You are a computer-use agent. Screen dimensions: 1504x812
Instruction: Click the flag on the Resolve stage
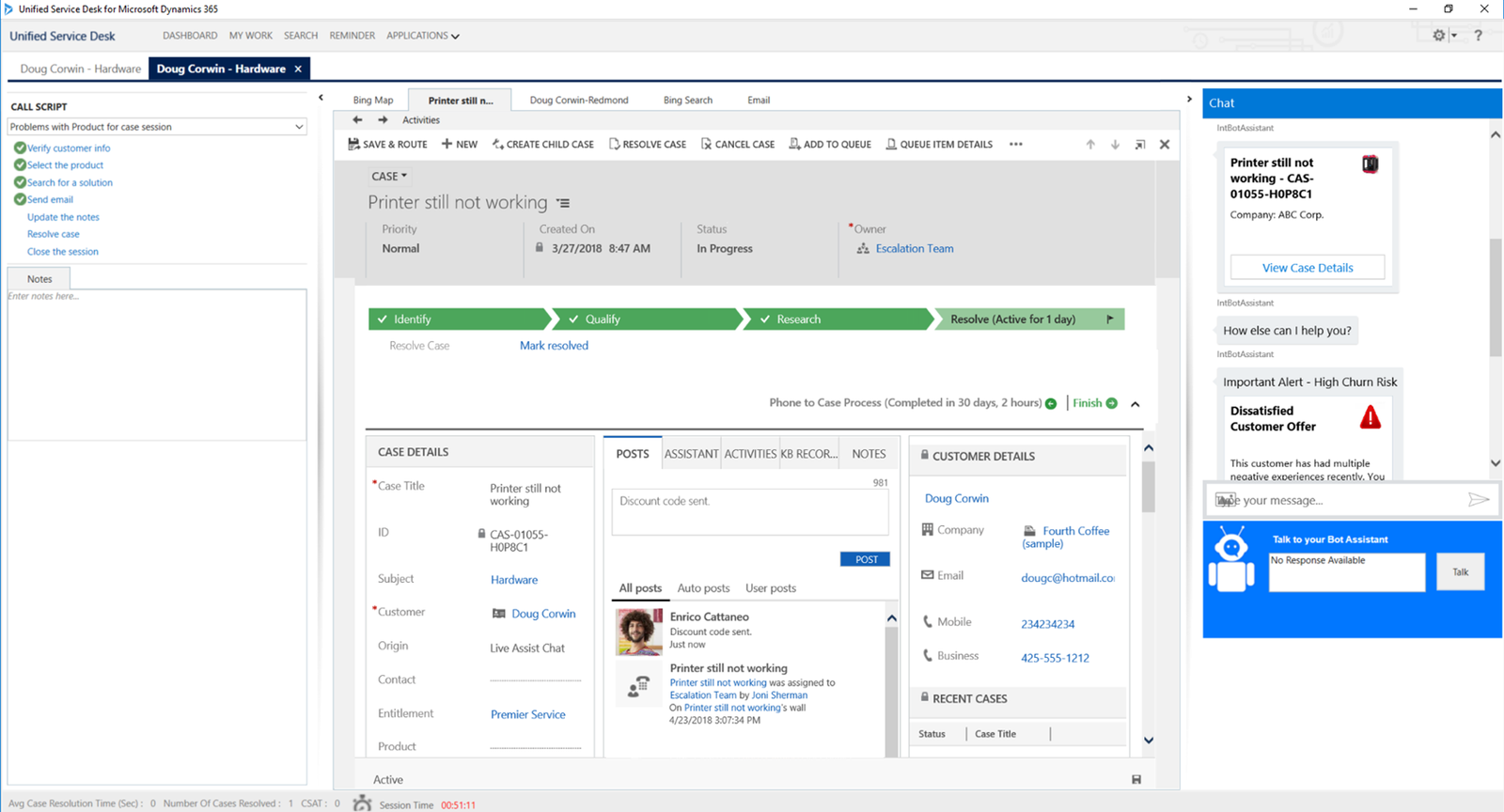pyautogui.click(x=1110, y=320)
